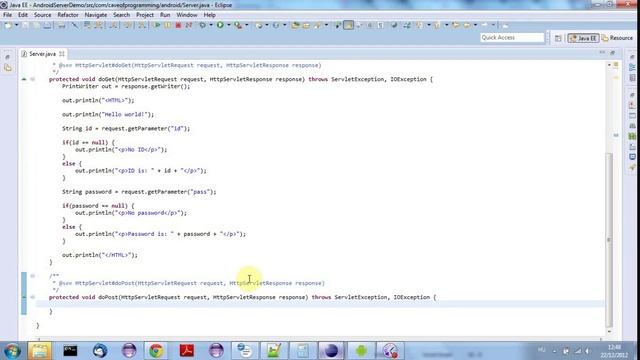
Task: Open the green Android taskbar icon
Action: point(361,351)
